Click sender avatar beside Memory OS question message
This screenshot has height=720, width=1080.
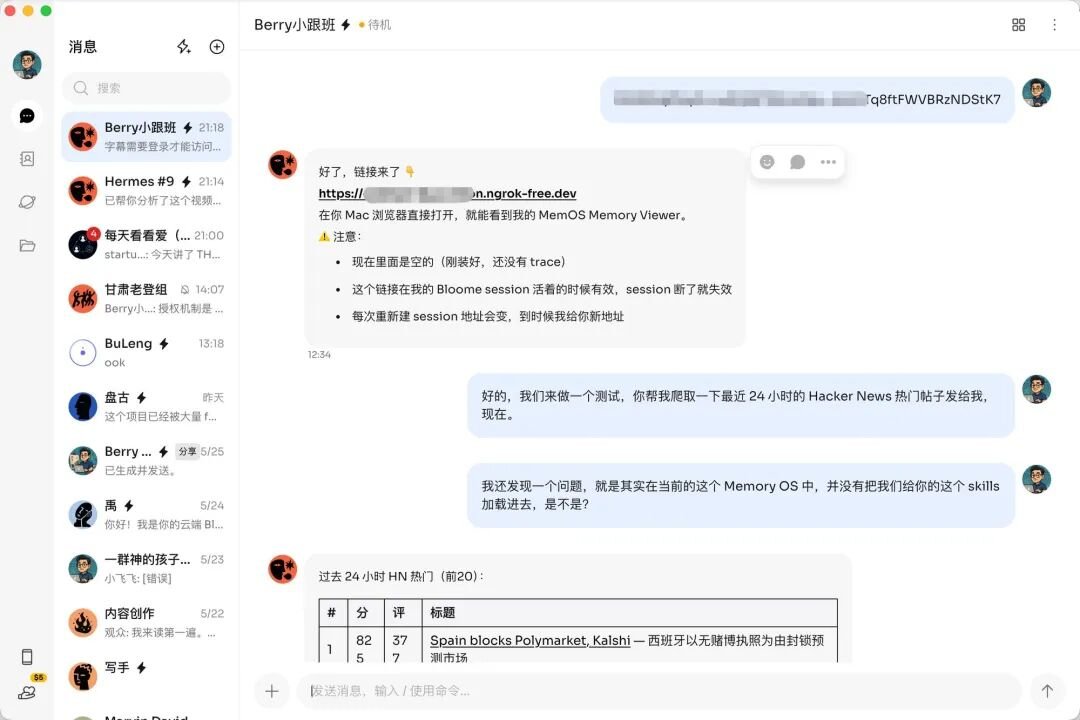(x=1036, y=480)
